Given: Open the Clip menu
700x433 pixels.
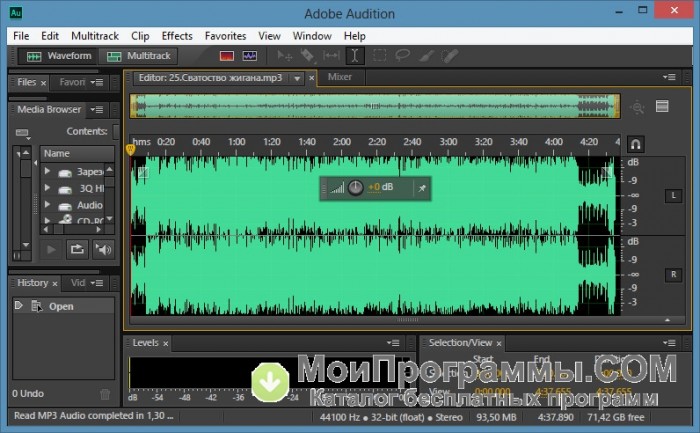Looking at the screenshot, I should [140, 36].
